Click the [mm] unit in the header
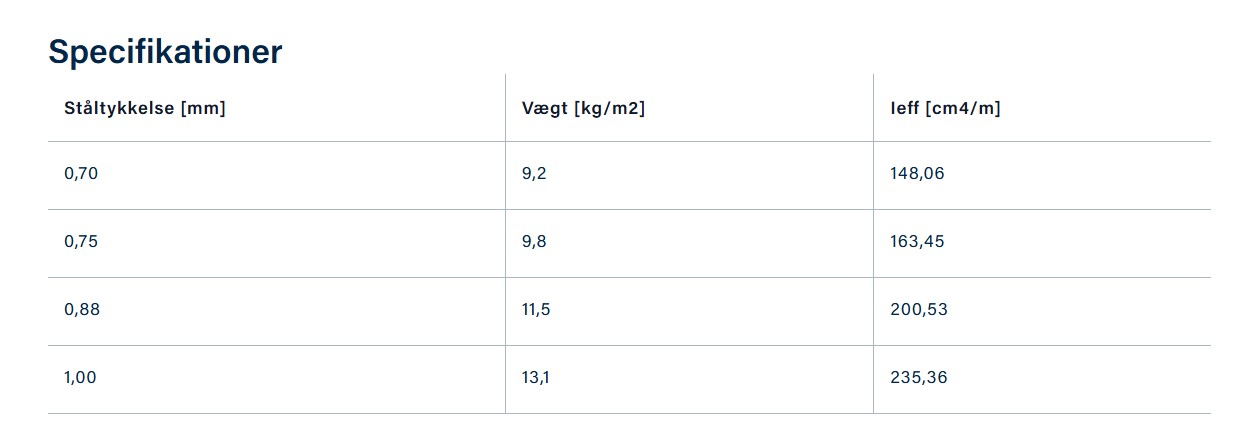Screen dimensions: 1250x447 (x=203, y=109)
